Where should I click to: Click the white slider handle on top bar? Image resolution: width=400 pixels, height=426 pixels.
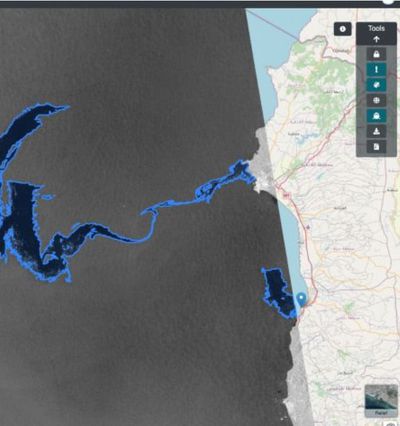pos(388,1)
